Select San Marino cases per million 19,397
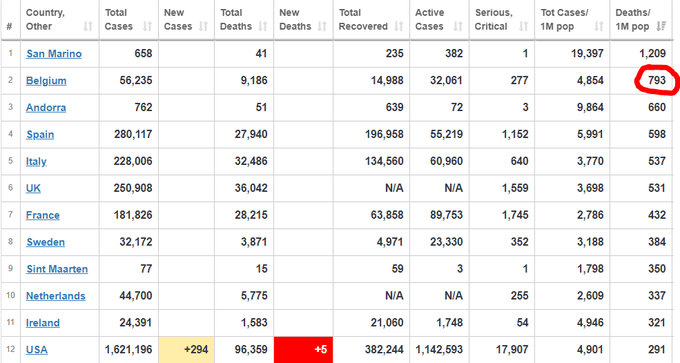This screenshot has width=680, height=363. coord(587,53)
